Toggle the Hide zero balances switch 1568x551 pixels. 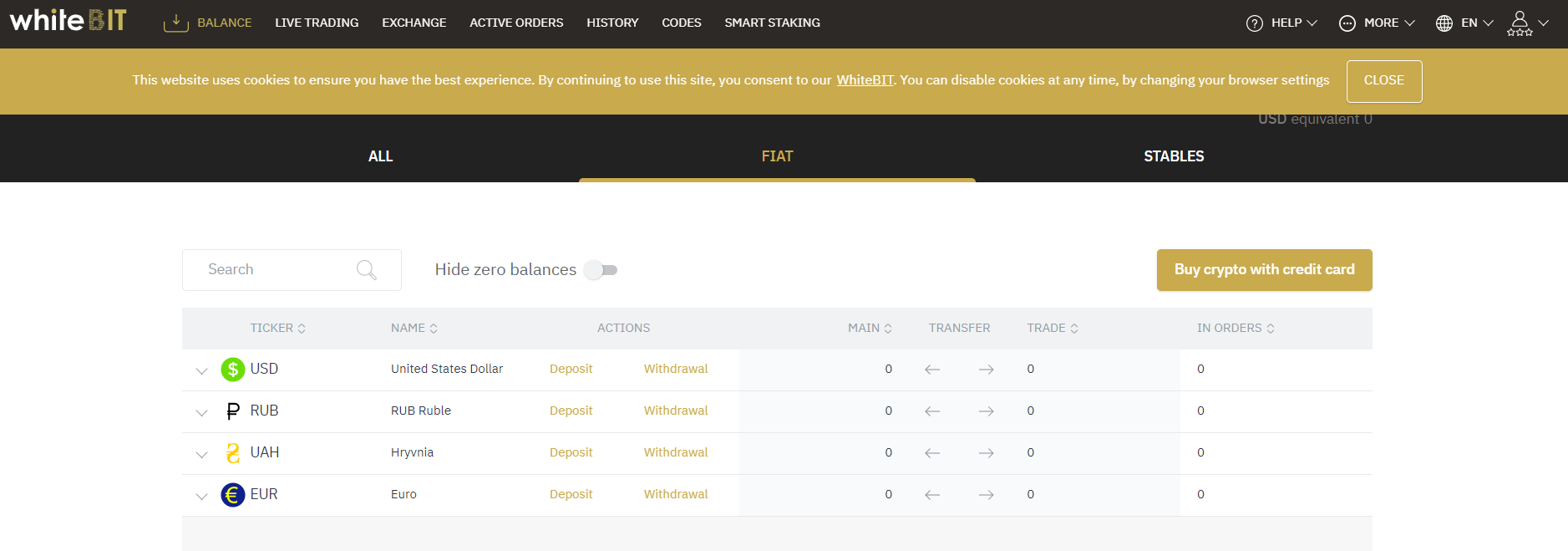point(601,270)
